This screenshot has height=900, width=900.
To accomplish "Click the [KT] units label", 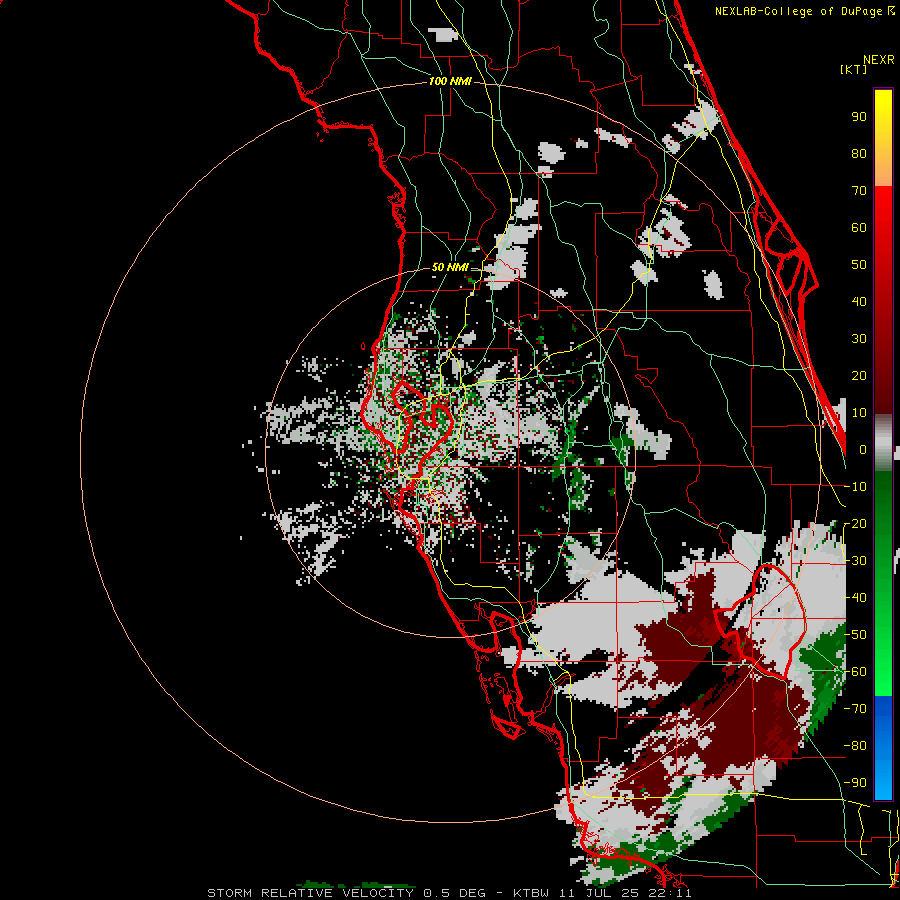I will tap(854, 69).
